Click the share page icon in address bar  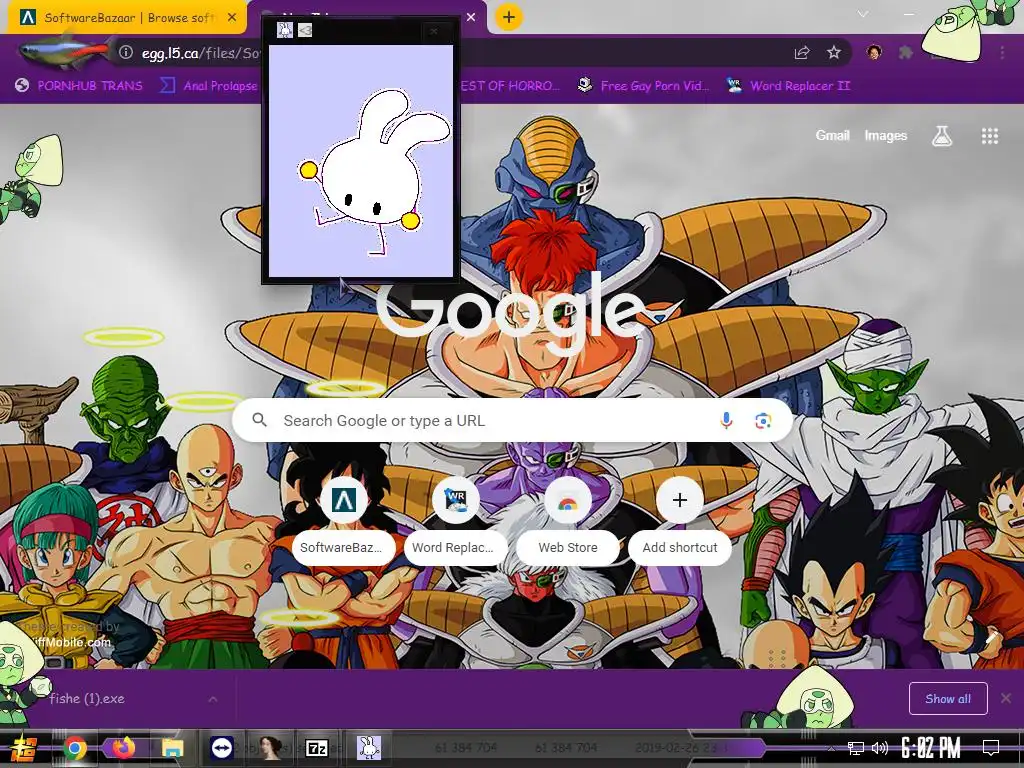pyautogui.click(x=802, y=53)
